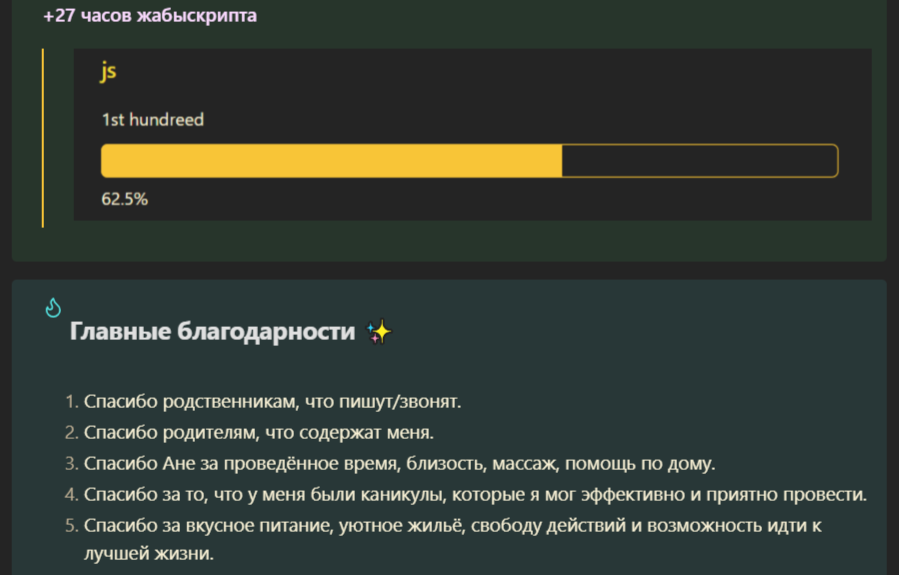Click the words "лучшей жизни"
This screenshot has width=899, height=575.
(x=148, y=553)
